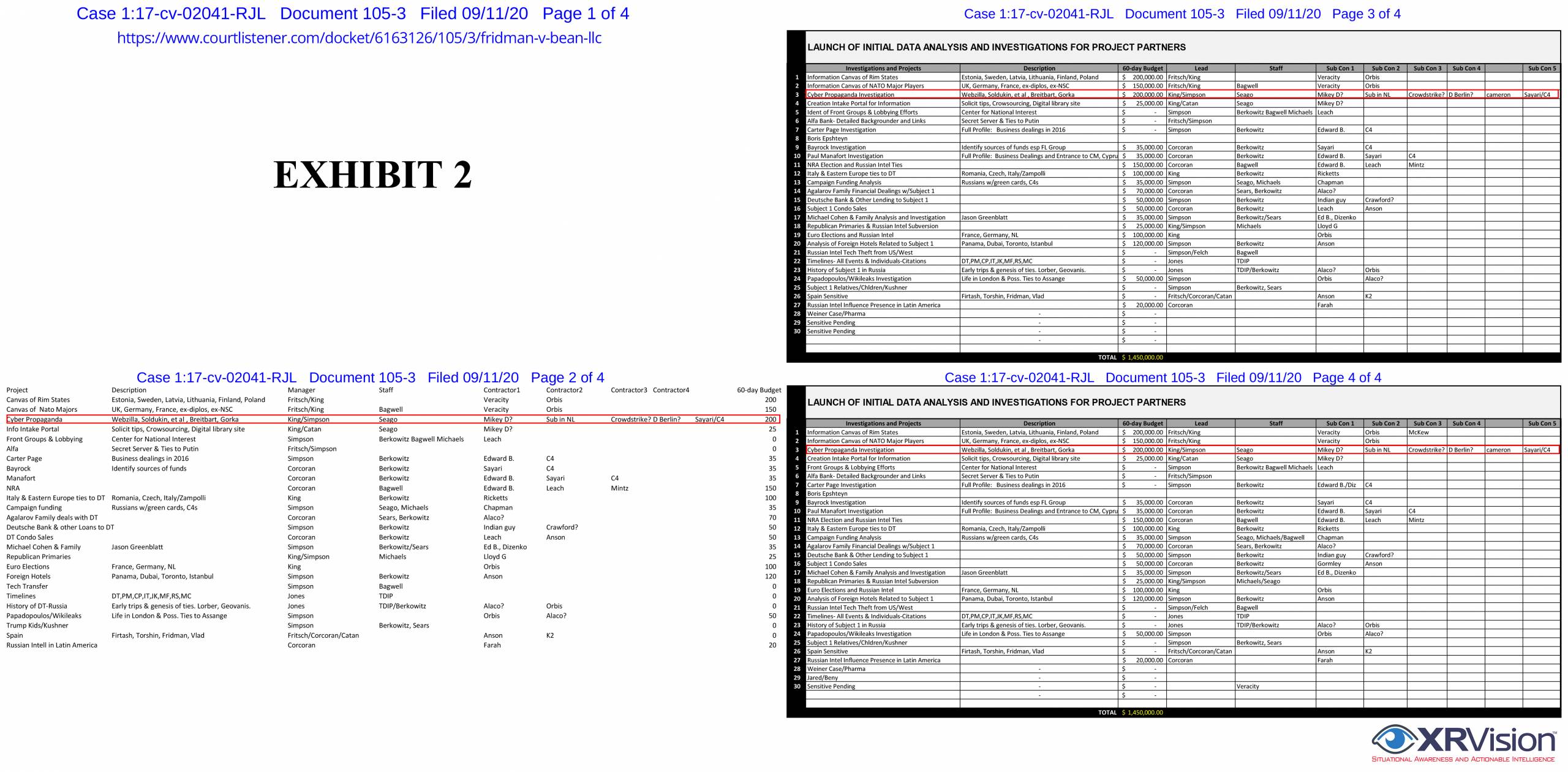Image resolution: width=1568 pixels, height=772 pixels.
Task: Select Boris Epshteyn row on page 3
Action: pyautogui.click(x=827, y=138)
